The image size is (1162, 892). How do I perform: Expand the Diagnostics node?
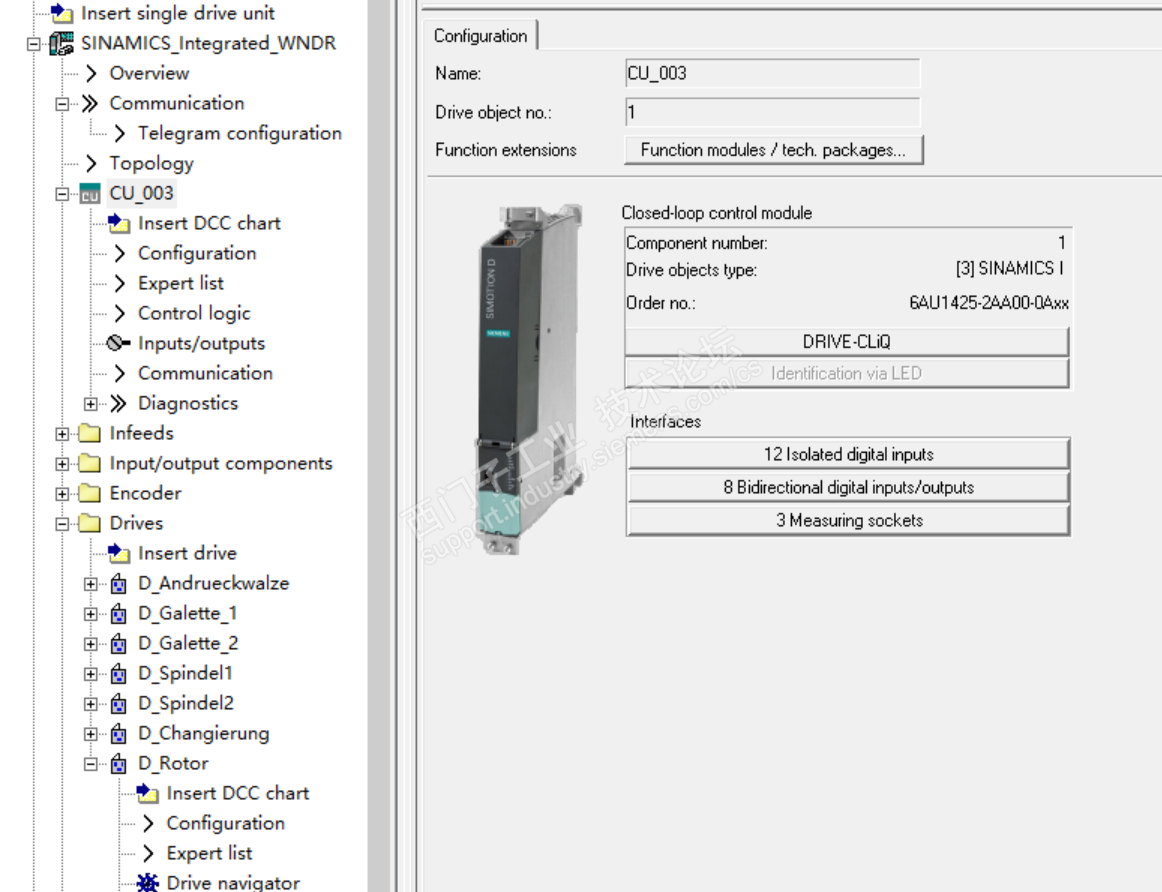(x=90, y=404)
